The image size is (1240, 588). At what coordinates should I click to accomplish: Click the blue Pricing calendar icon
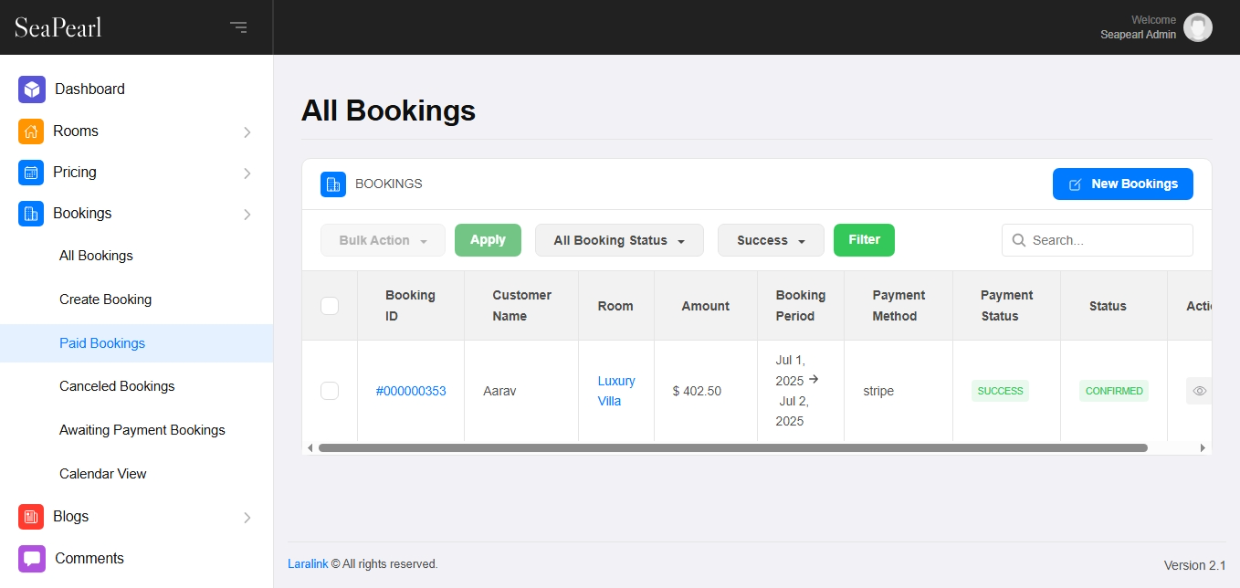point(31,172)
